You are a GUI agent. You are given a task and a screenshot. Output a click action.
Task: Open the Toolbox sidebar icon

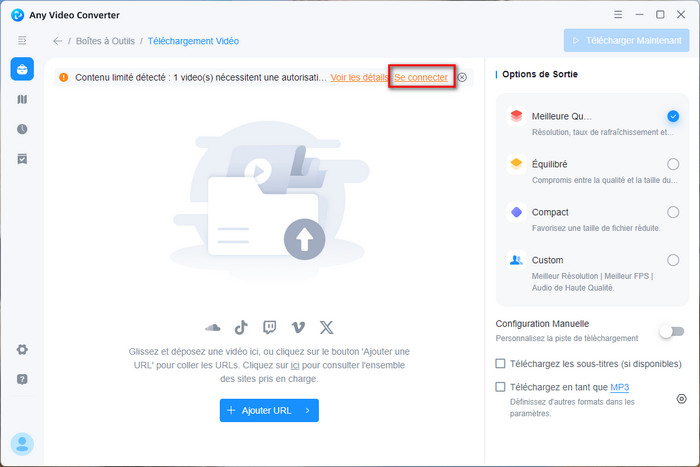pyautogui.click(x=21, y=69)
